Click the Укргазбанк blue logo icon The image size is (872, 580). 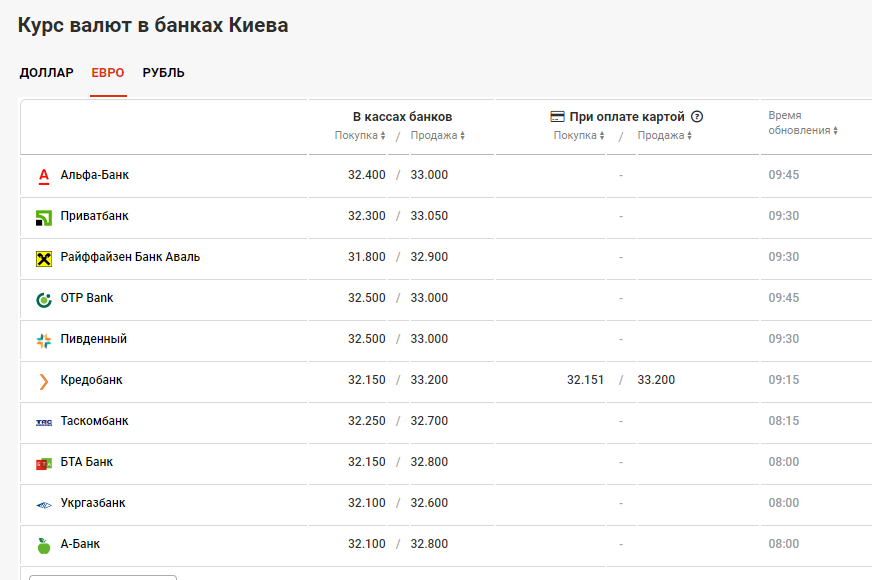pos(44,505)
